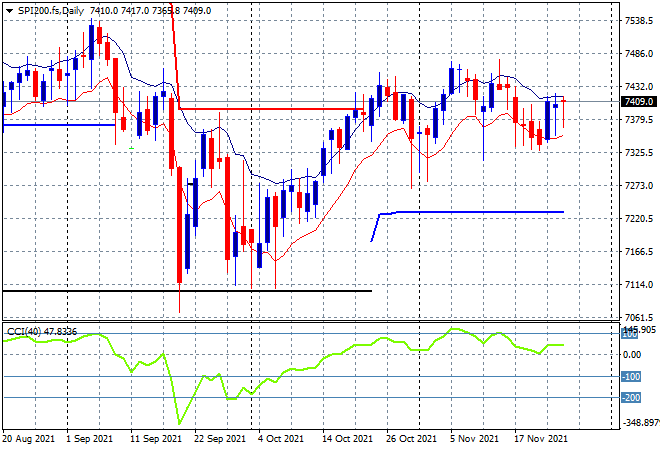Click the 7325.5 price axis label

639,152
